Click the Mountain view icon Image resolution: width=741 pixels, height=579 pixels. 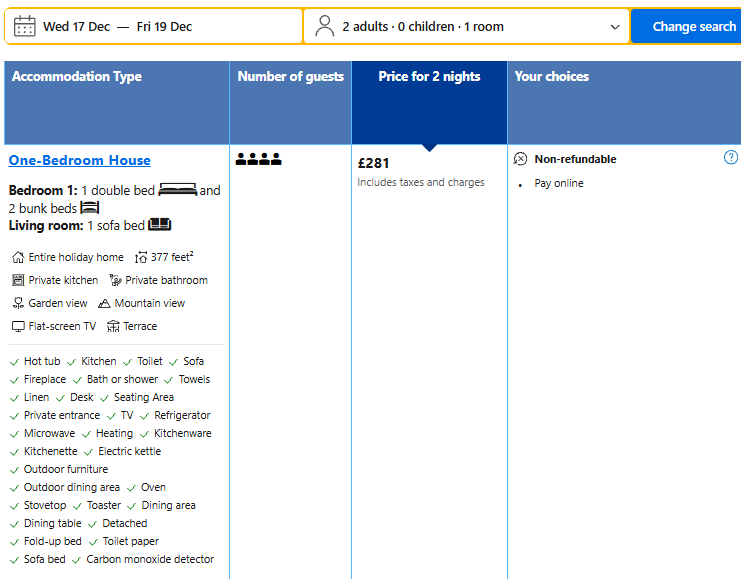(105, 303)
